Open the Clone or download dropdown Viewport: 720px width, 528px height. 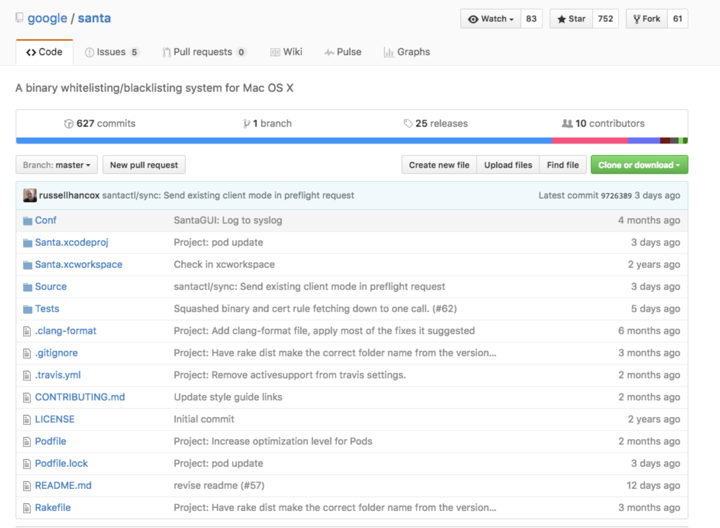[x=639, y=165]
